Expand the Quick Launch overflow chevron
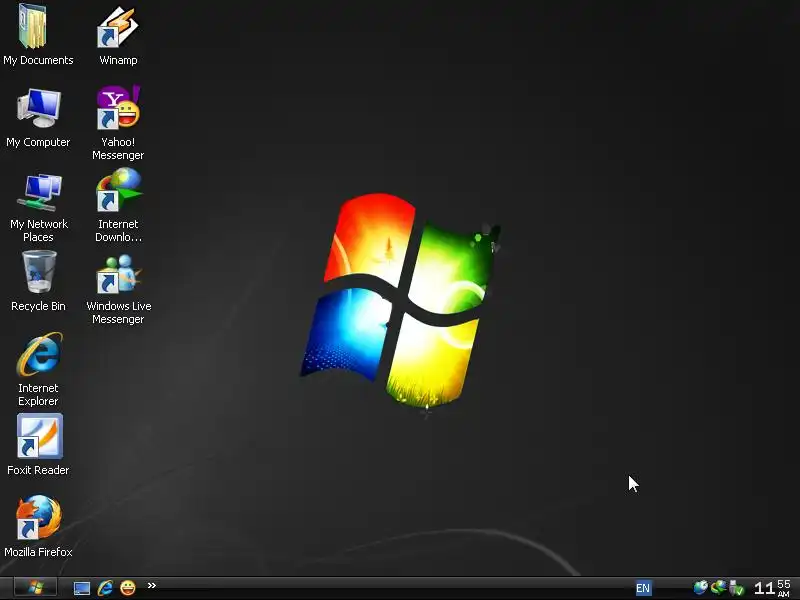This screenshot has height=600, width=800. pyautogui.click(x=152, y=585)
